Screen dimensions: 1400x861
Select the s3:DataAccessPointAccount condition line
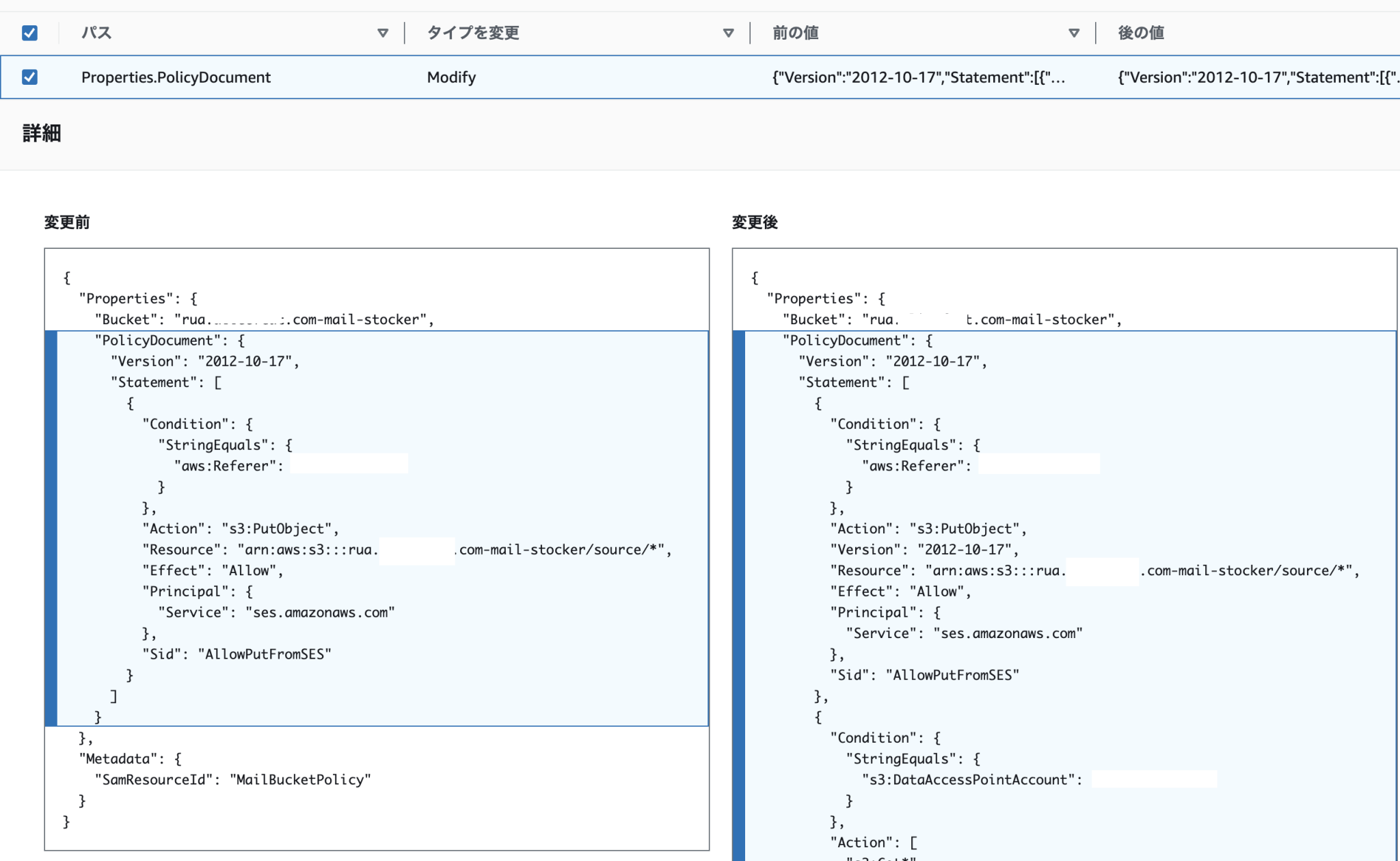coord(971,779)
